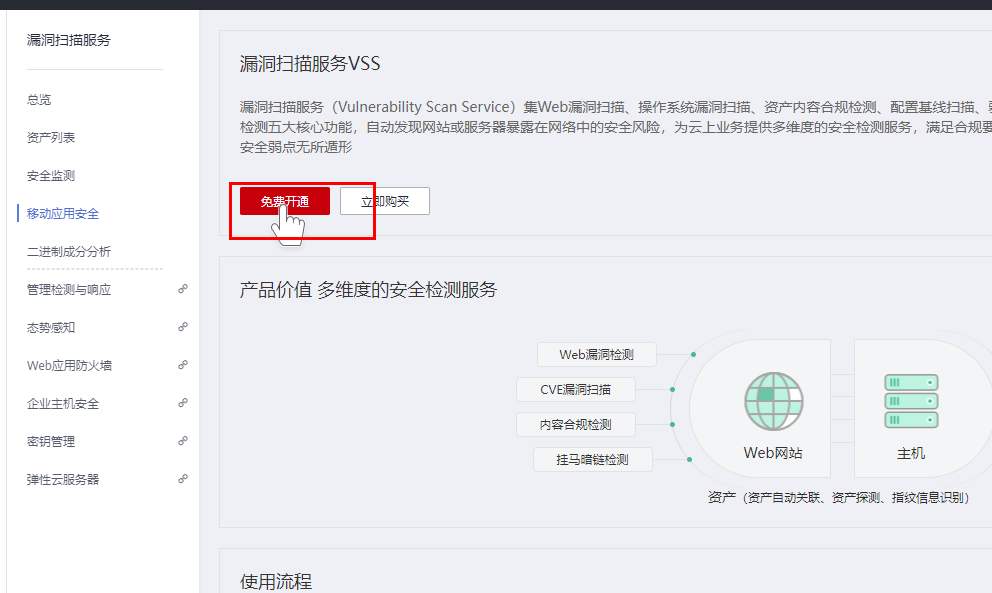Viewport: 992px width, 593px height.
Task: Click the Web网站 globe icon
Action: point(773,401)
